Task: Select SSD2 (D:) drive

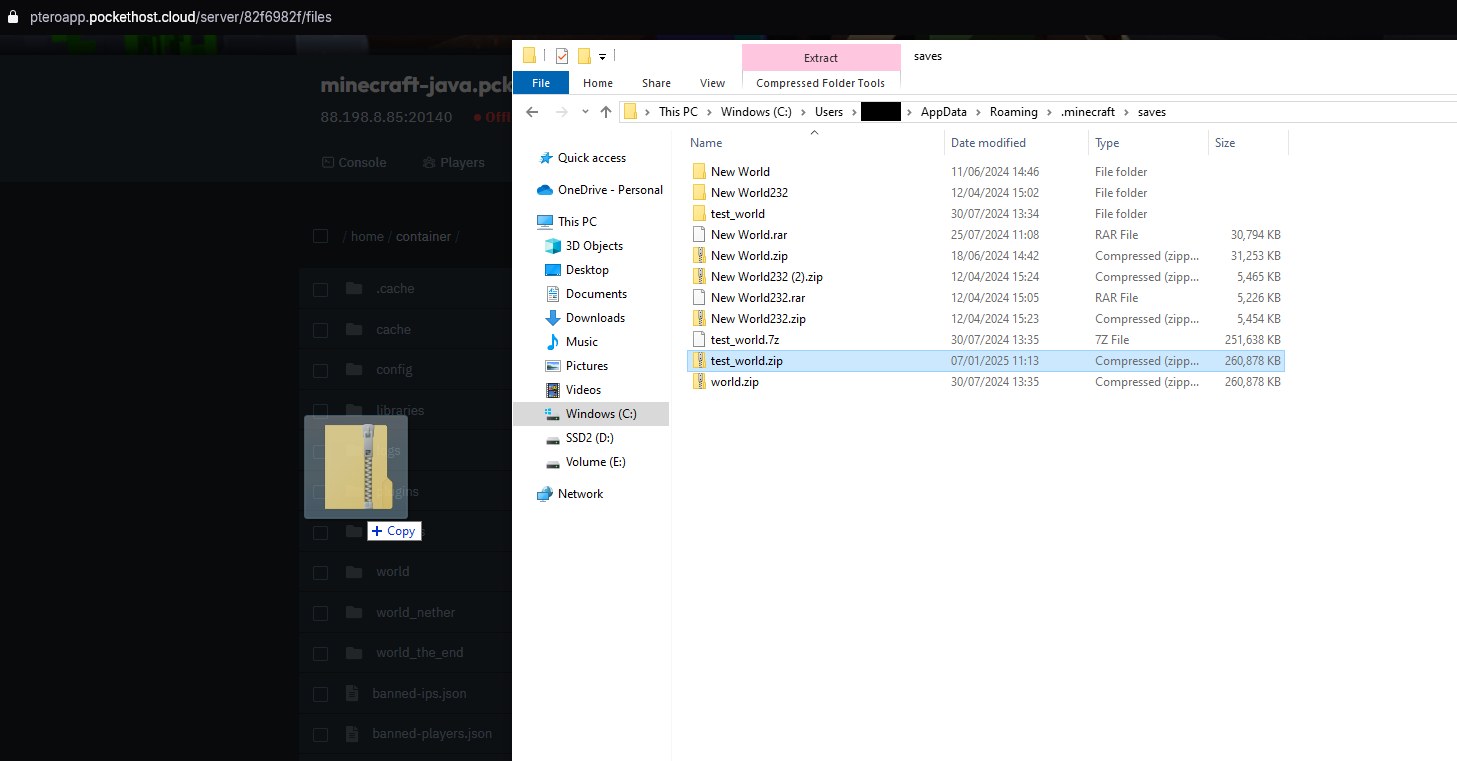Action: pyautogui.click(x=589, y=438)
